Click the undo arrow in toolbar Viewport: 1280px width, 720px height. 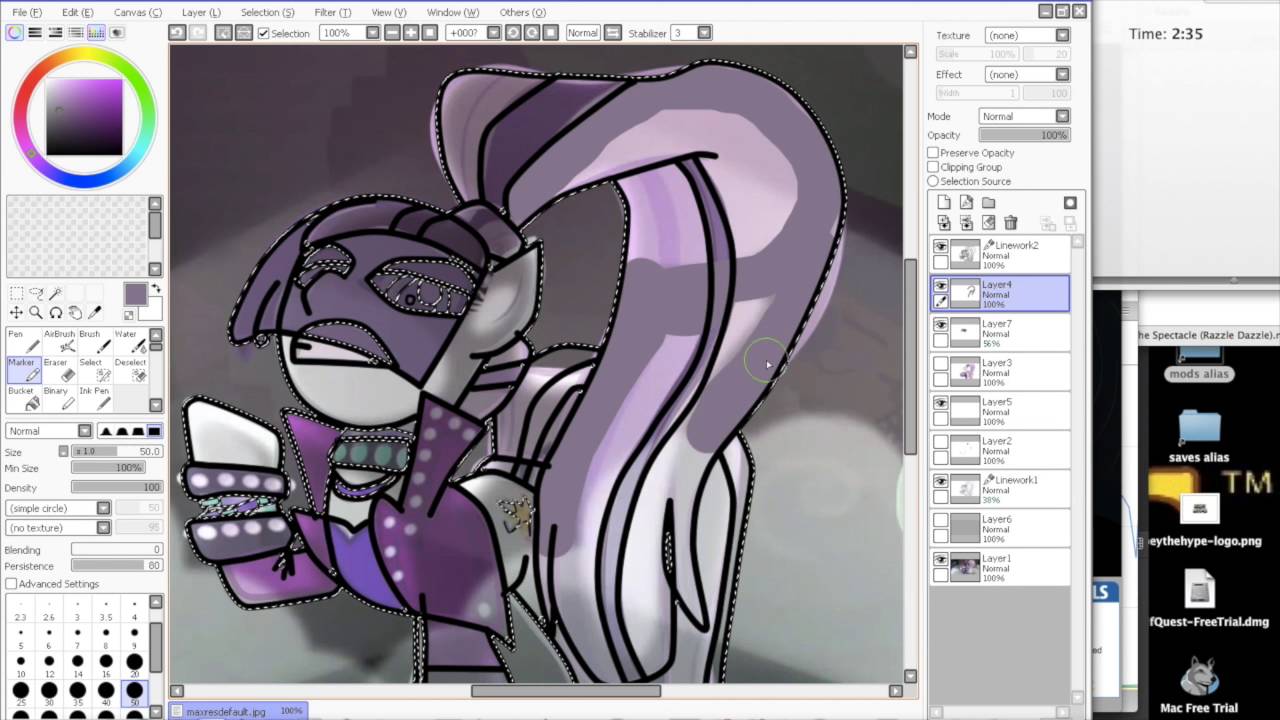tap(177, 33)
